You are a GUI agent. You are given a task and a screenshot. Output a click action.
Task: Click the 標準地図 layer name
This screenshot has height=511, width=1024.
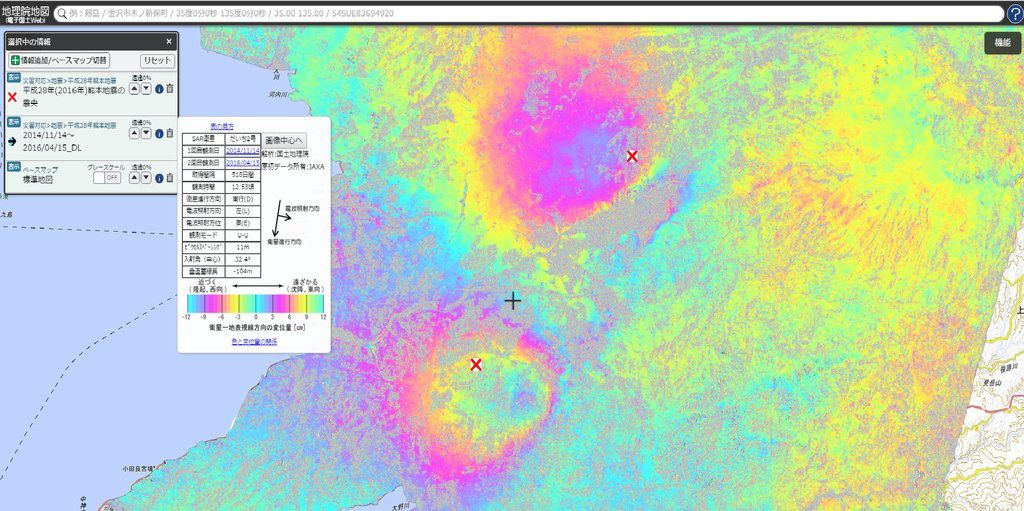(38, 179)
